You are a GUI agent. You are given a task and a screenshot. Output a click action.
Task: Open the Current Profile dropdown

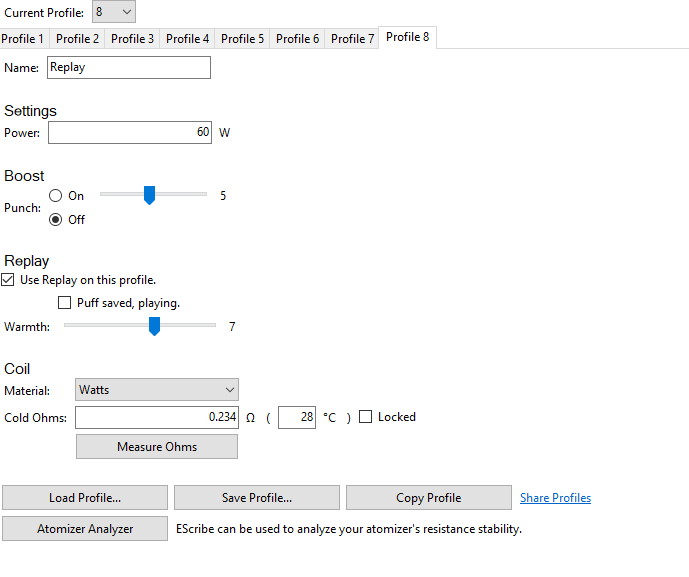[113, 12]
